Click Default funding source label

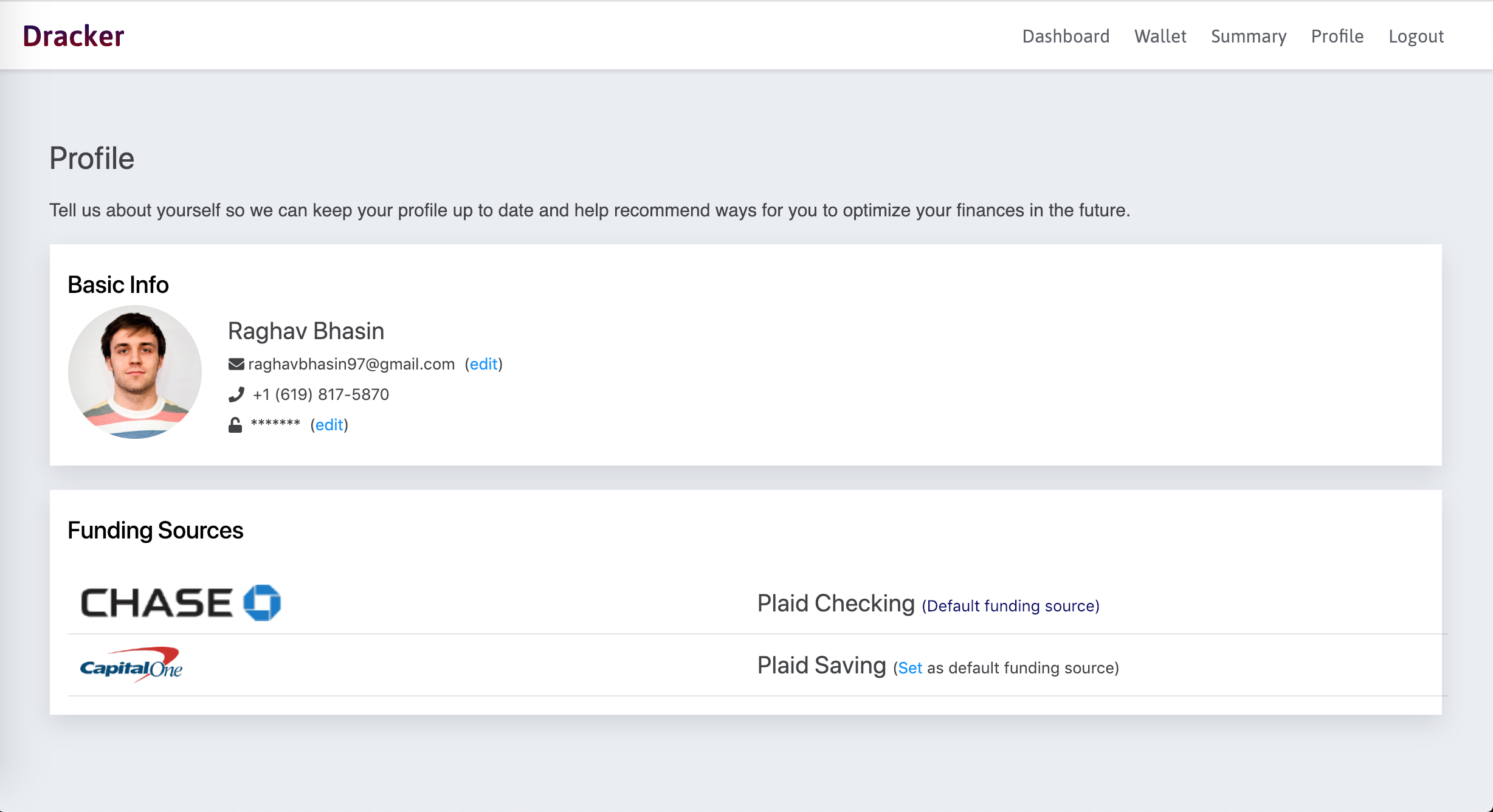point(1010,606)
